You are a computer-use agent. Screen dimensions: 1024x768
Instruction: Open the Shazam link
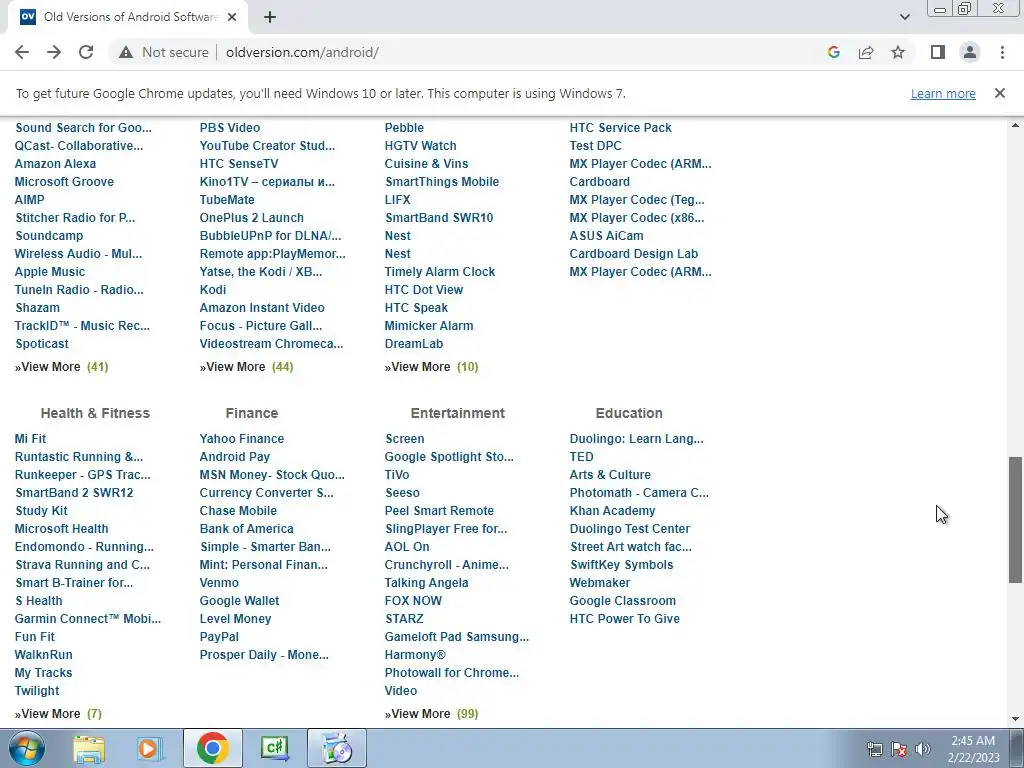pyautogui.click(x=37, y=308)
